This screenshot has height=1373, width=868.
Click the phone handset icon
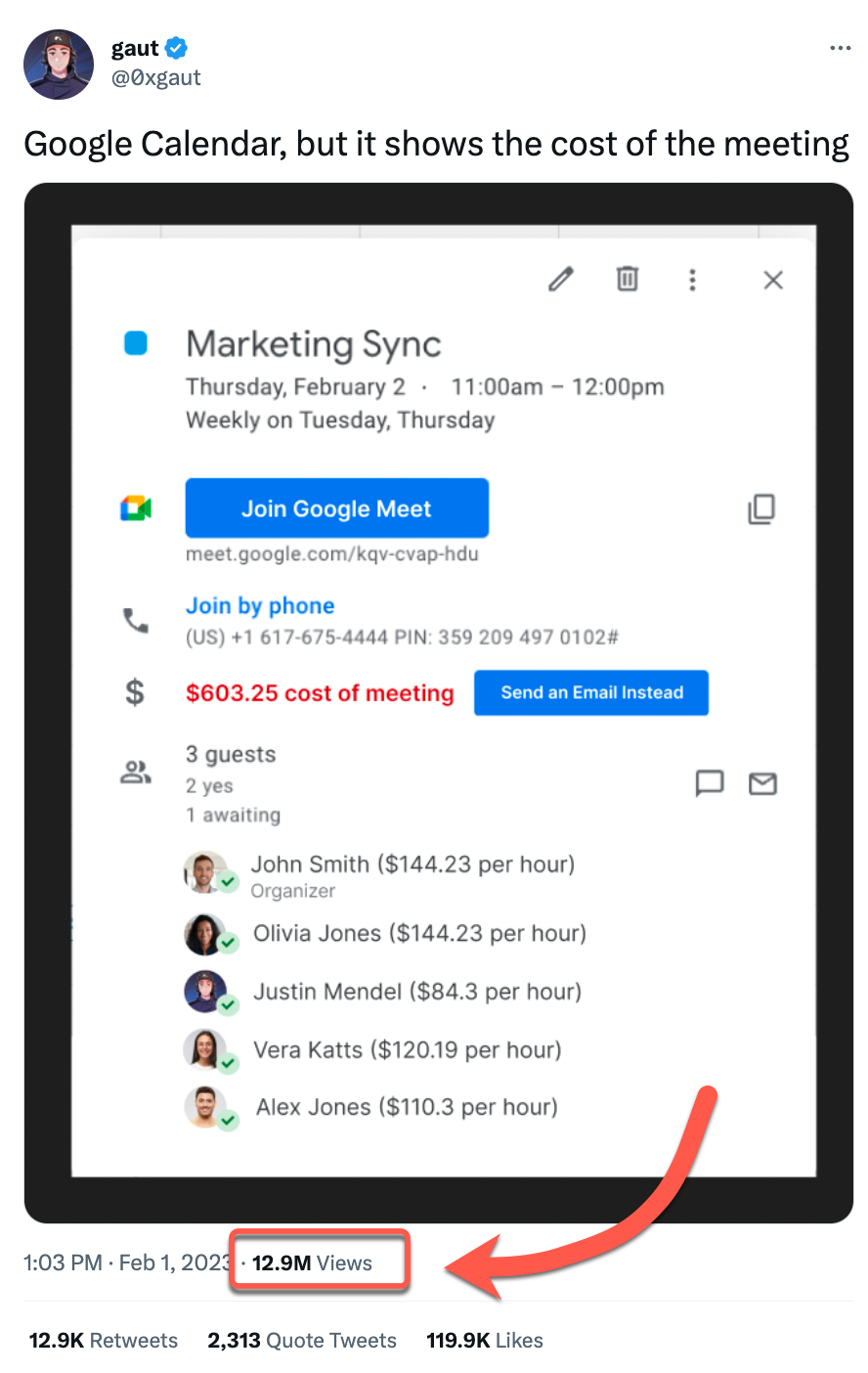tap(136, 620)
